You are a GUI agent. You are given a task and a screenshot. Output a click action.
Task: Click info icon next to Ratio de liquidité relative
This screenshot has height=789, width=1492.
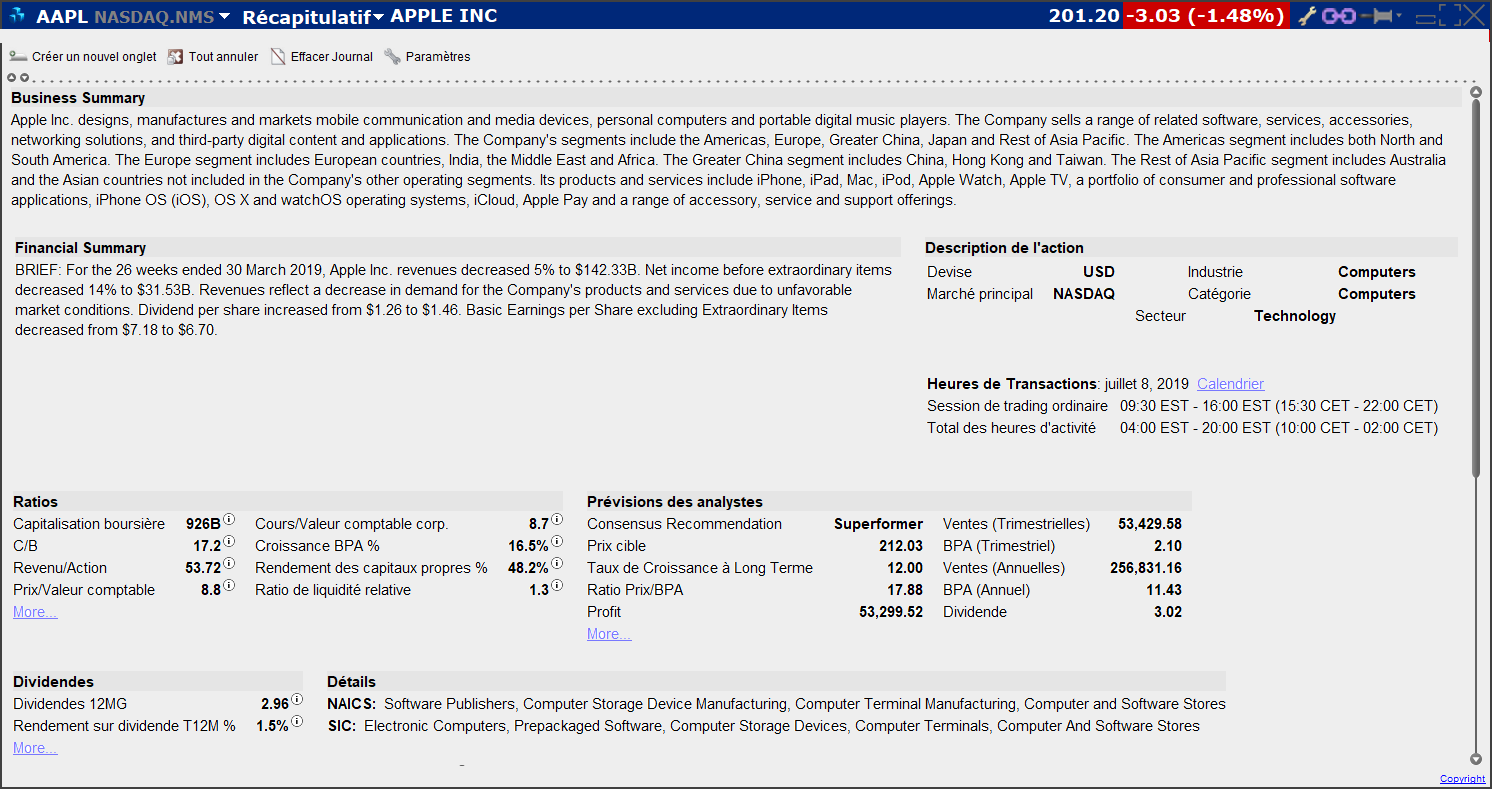[557, 585]
